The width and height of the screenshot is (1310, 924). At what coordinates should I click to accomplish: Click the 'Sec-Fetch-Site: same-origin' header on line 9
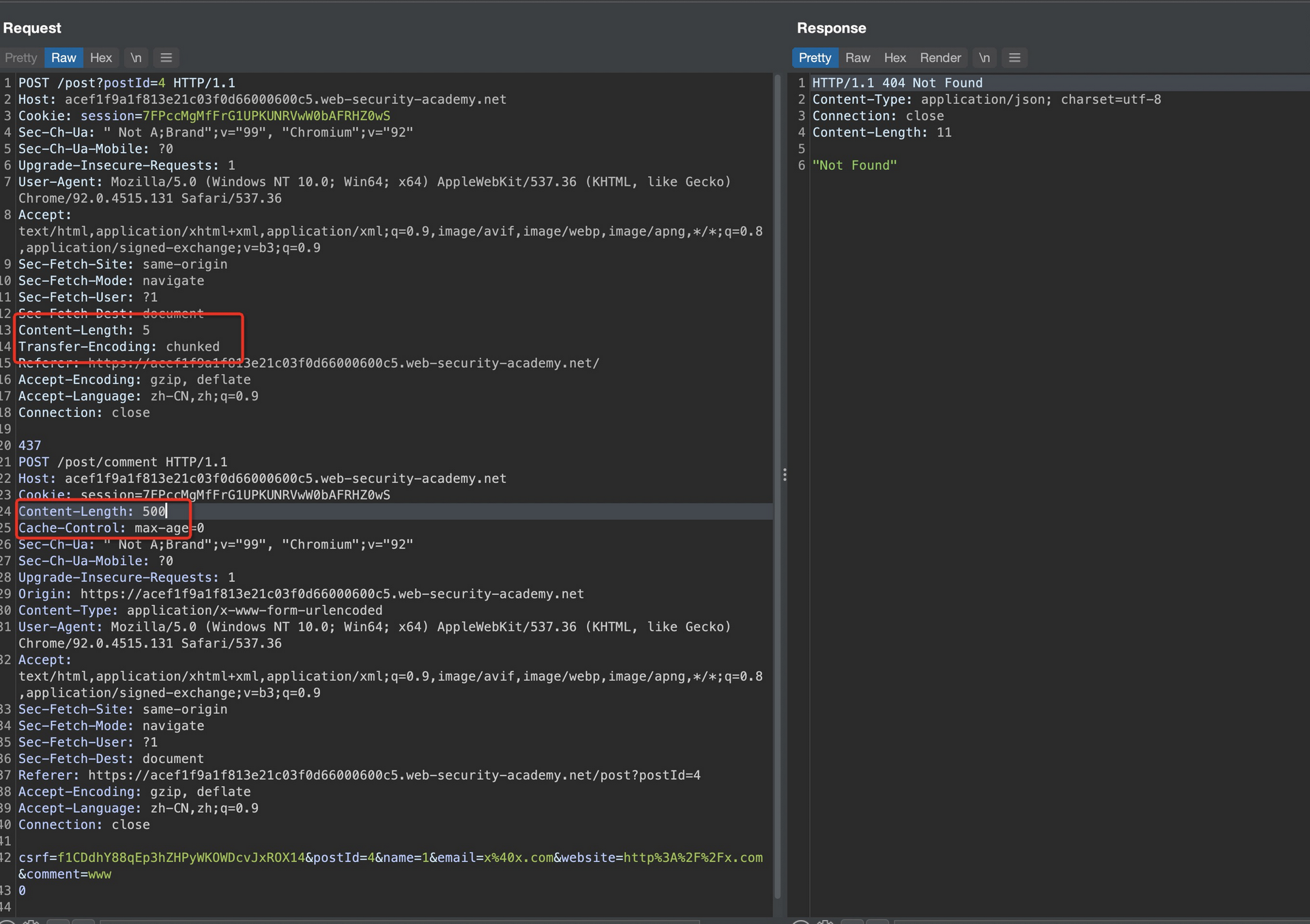[123, 264]
